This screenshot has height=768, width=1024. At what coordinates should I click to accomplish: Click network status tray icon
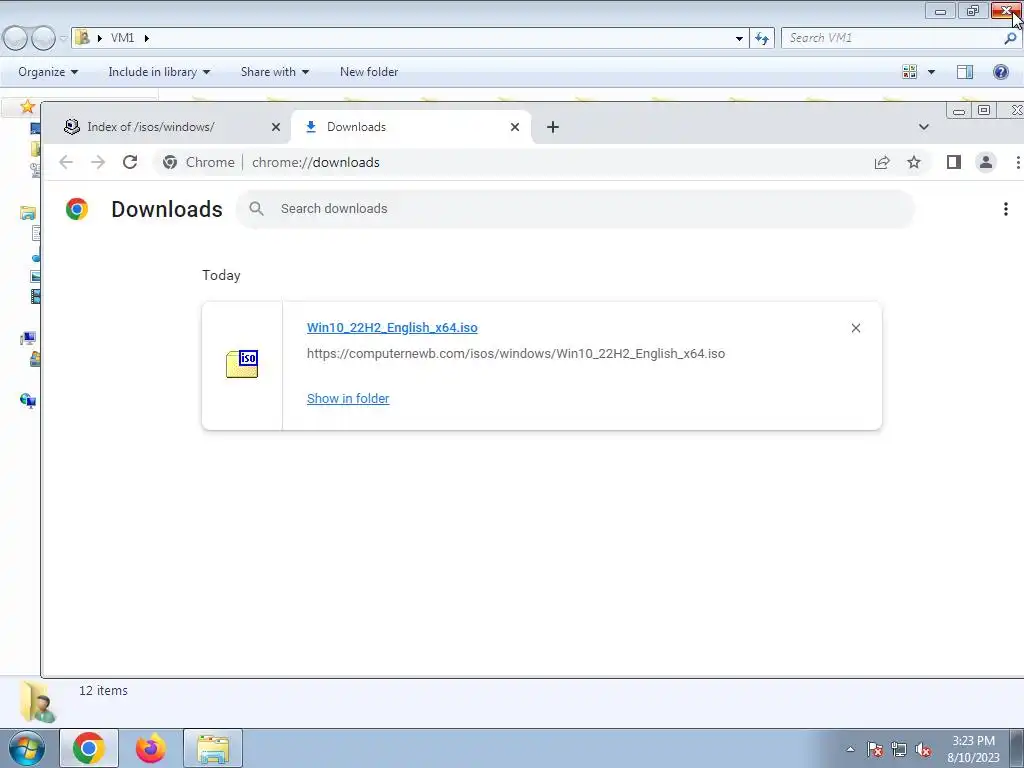pos(899,749)
